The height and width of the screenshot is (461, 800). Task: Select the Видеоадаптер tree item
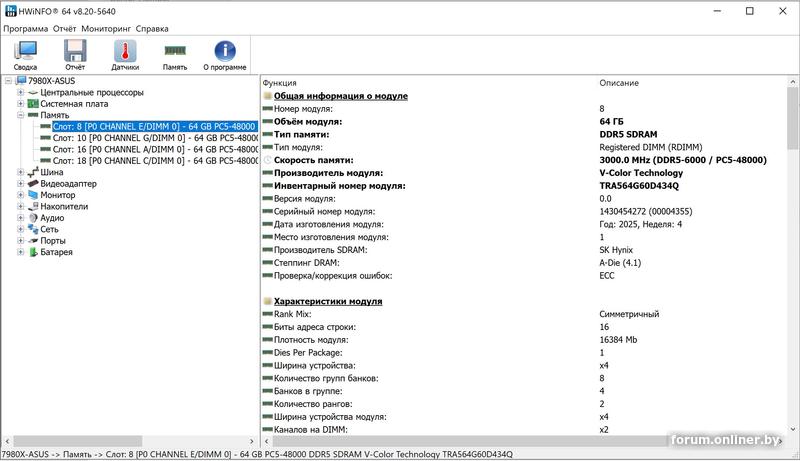click(68, 184)
